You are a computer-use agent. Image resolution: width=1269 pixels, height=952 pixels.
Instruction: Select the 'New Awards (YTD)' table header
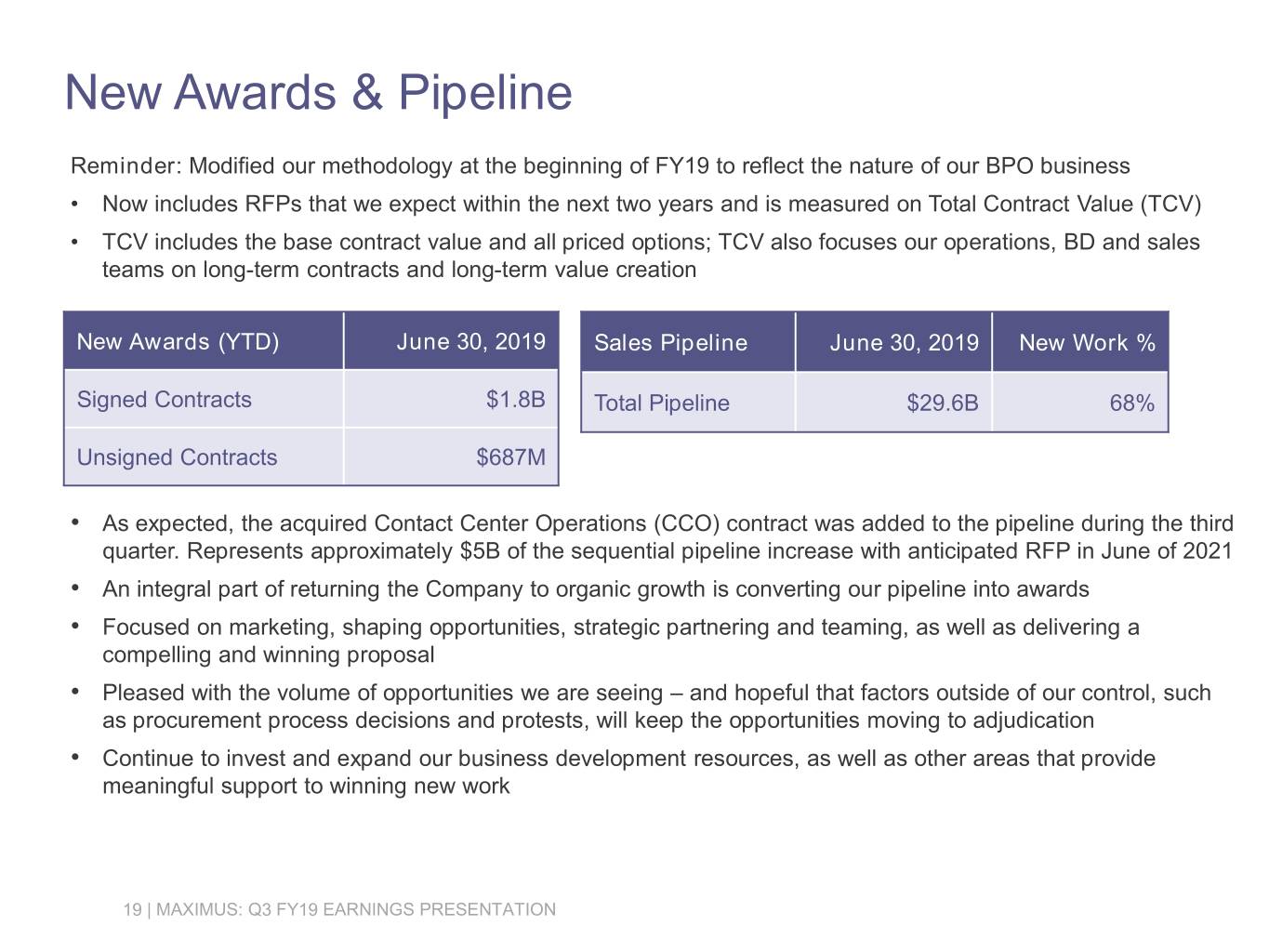[178, 342]
